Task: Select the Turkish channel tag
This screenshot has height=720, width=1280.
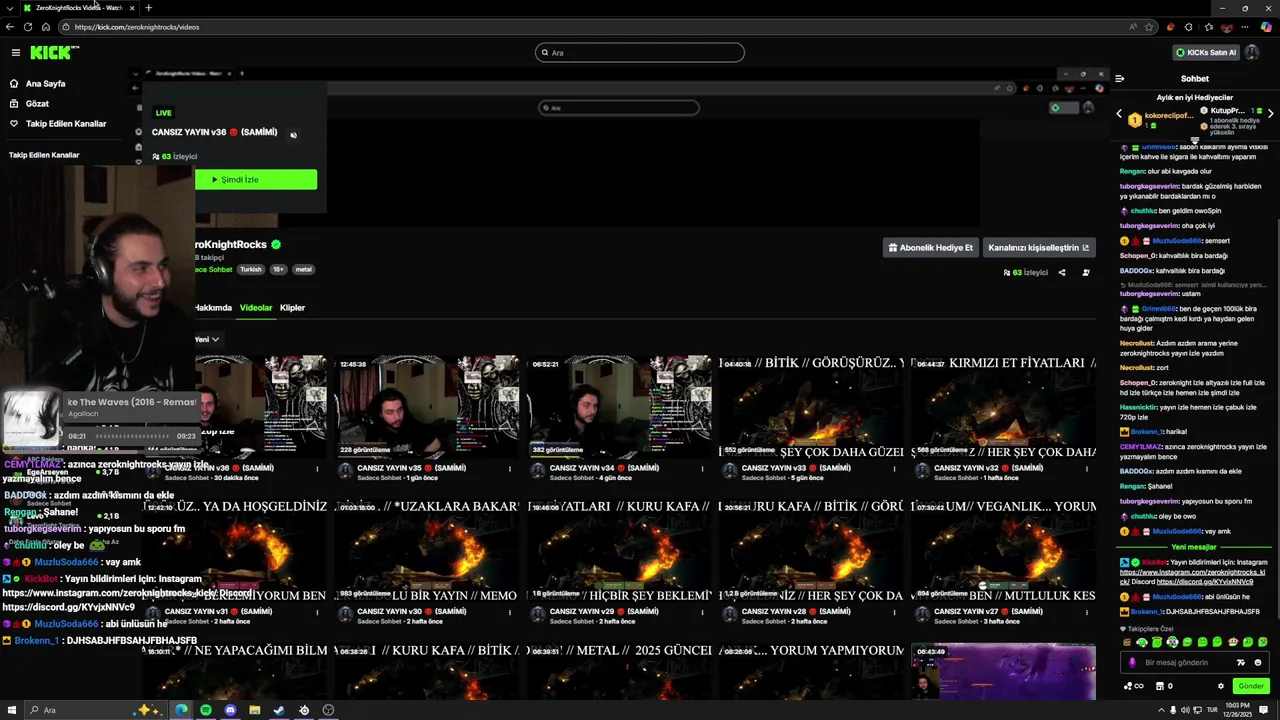Action: [x=250, y=269]
